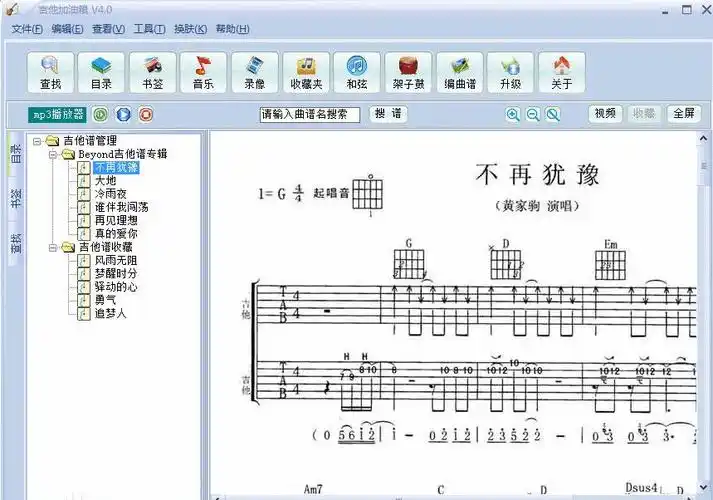This screenshot has height=500, width=713.
Task: Select the 勇气 score in the tree
Action: click(x=105, y=300)
